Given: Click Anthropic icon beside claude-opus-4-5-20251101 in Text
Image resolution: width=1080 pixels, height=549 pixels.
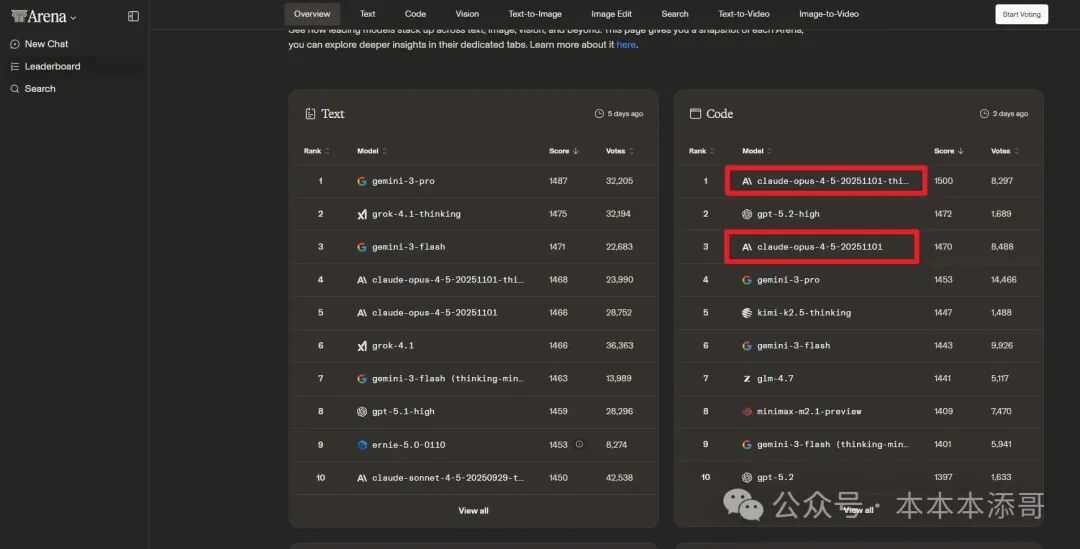Looking at the screenshot, I should (362, 313).
